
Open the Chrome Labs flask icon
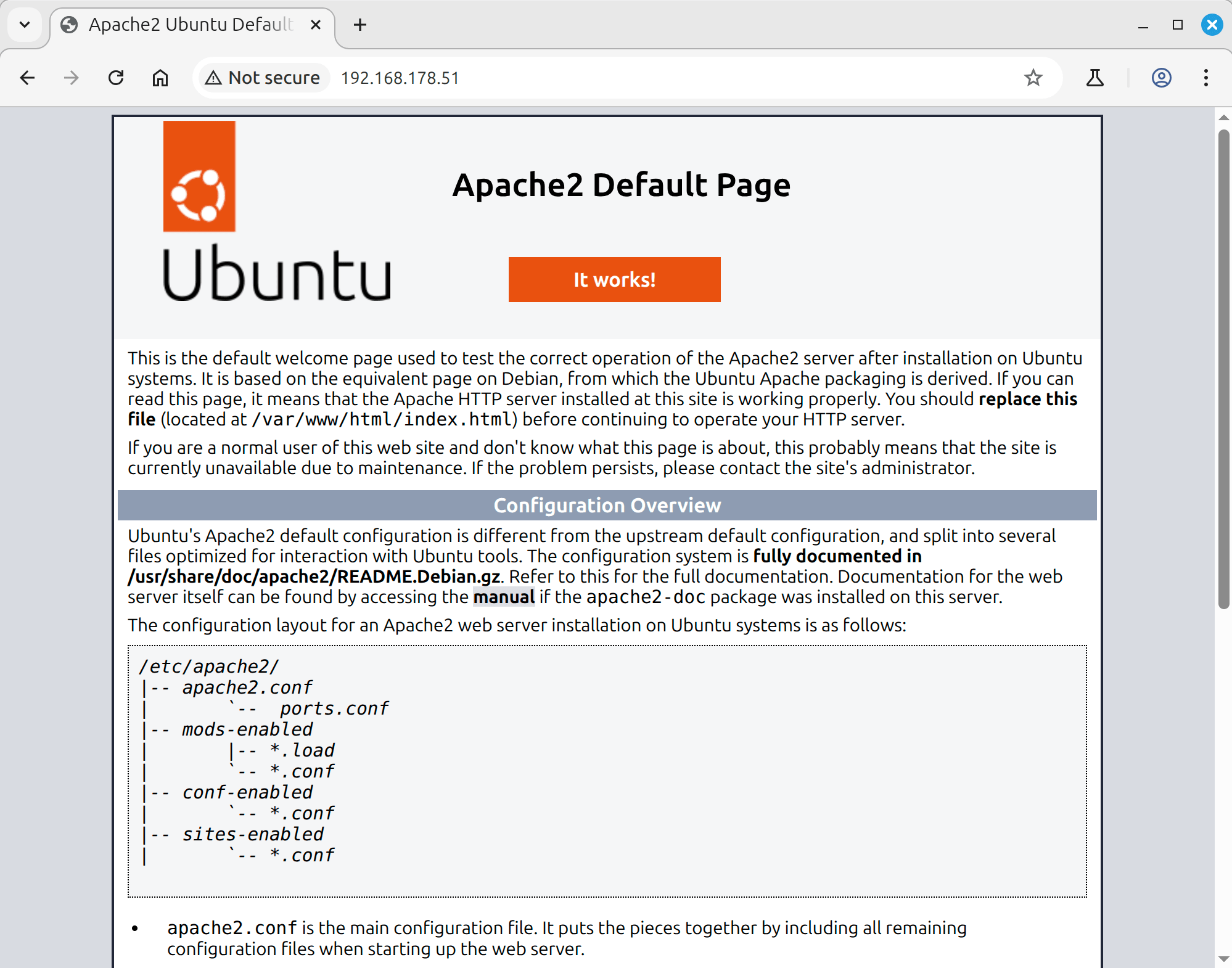pos(1095,78)
